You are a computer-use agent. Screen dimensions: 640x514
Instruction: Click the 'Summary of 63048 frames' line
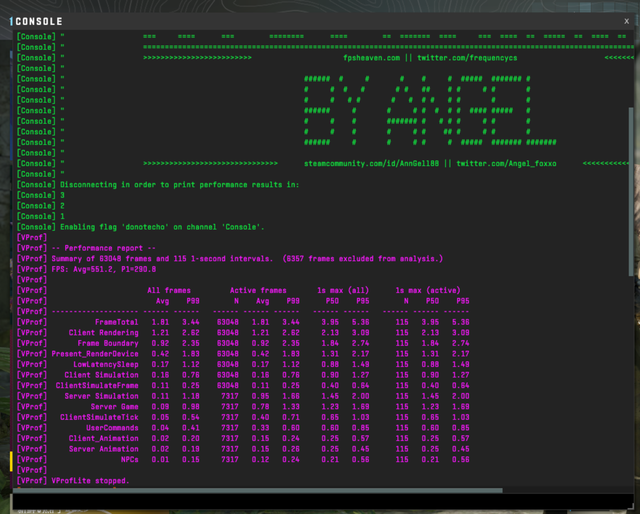point(247,259)
